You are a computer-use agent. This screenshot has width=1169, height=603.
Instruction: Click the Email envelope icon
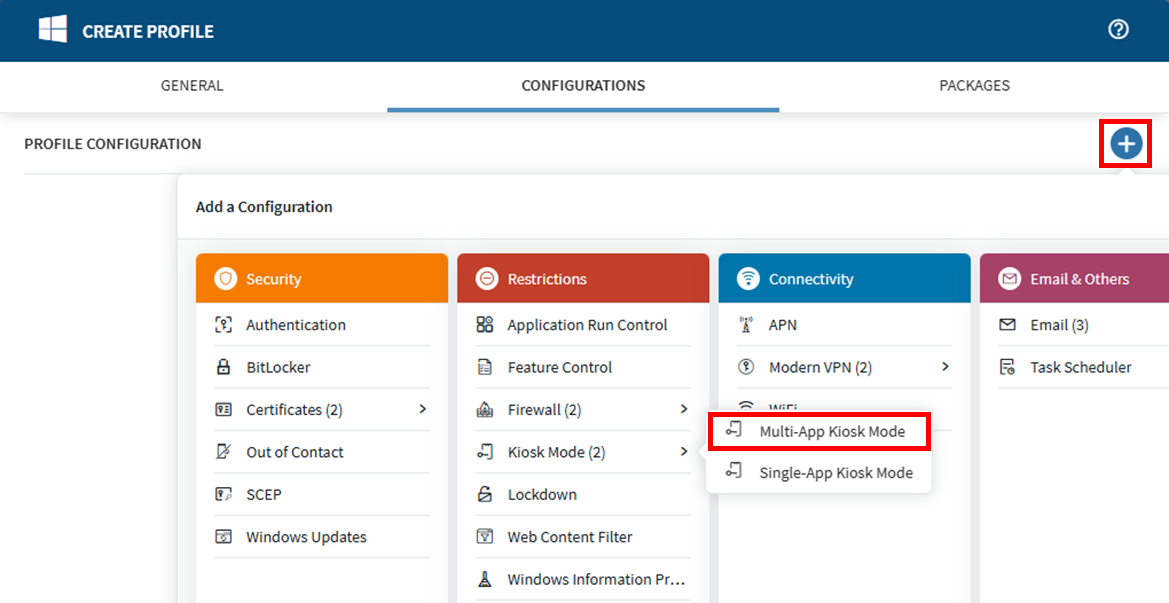tap(1008, 325)
